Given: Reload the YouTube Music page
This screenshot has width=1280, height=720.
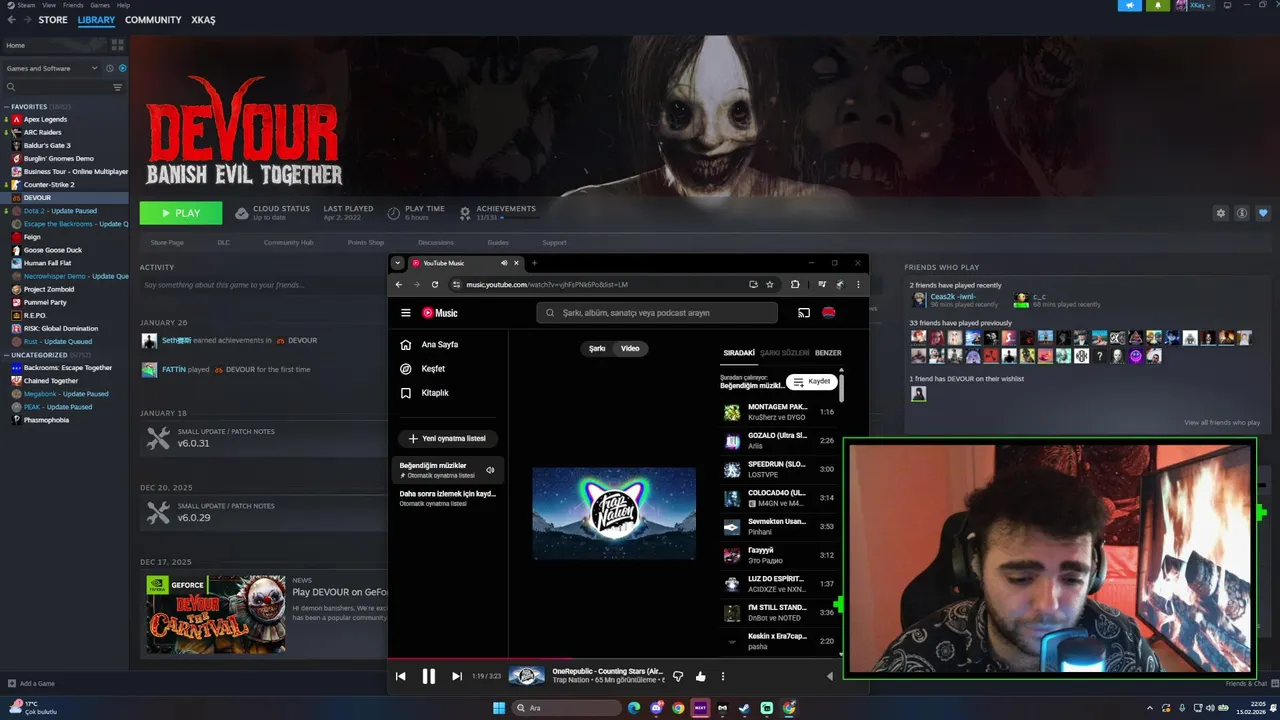Looking at the screenshot, I should (434, 284).
